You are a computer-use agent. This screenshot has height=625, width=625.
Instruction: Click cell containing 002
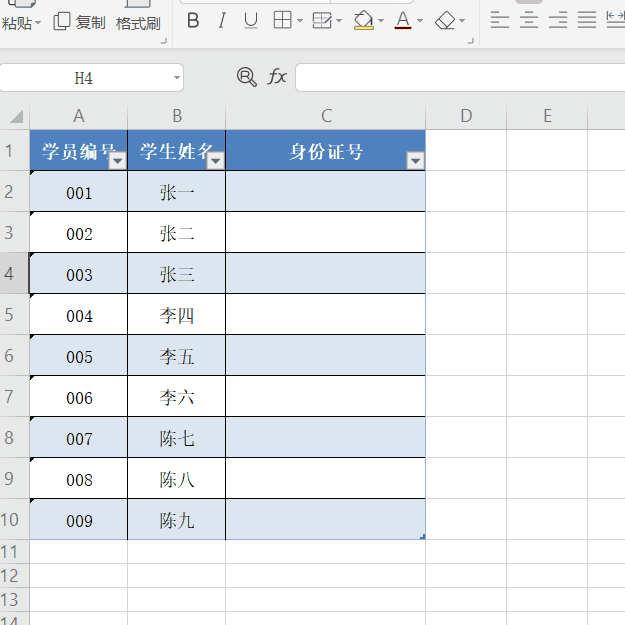point(79,232)
